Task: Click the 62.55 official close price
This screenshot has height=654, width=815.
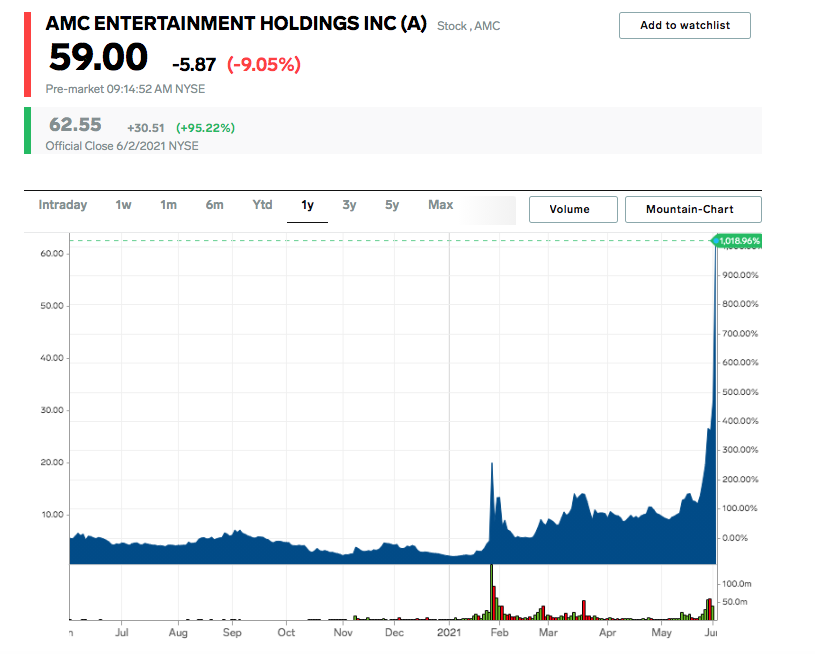Action: 75,125
